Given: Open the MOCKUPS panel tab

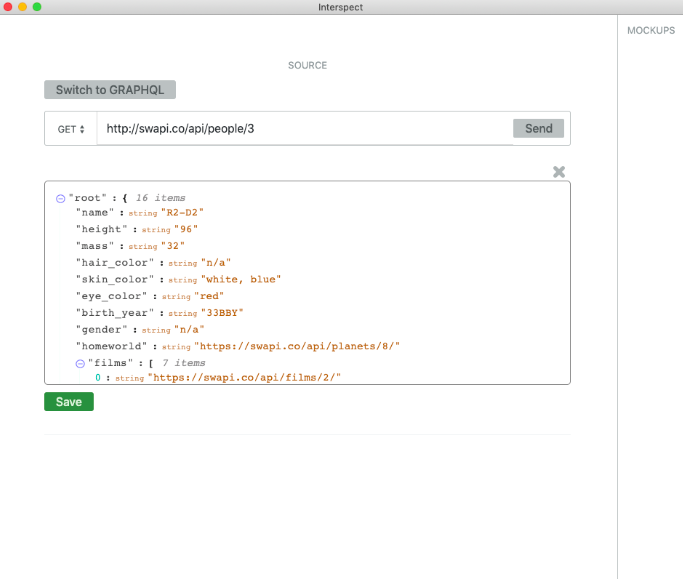Looking at the screenshot, I should (x=651, y=30).
